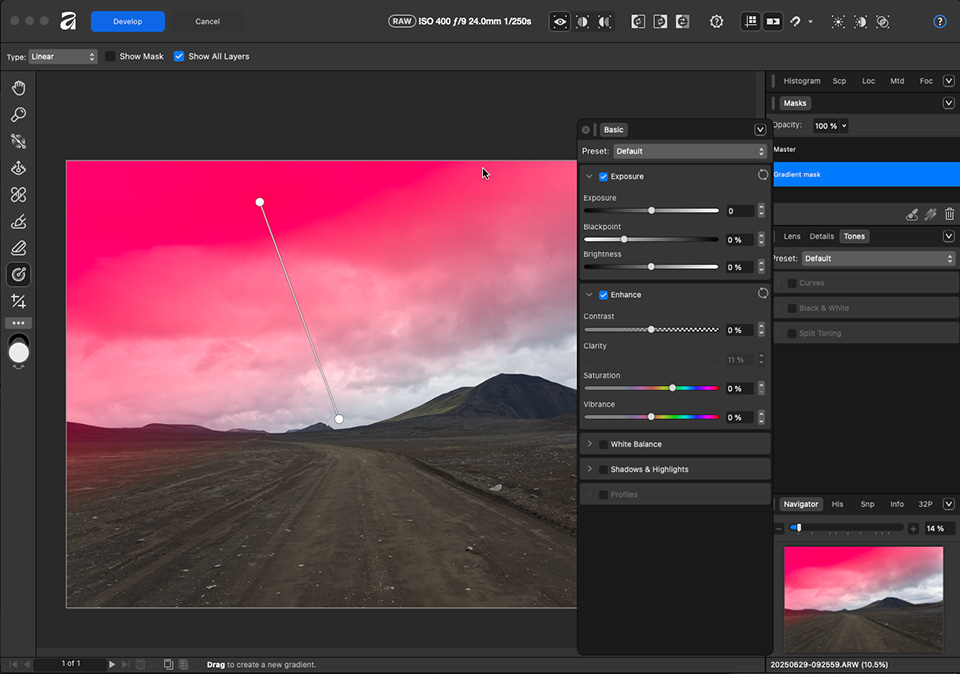Select the Overlay Erase tool
The height and width of the screenshot is (674, 960).
pyautogui.click(x=18, y=248)
